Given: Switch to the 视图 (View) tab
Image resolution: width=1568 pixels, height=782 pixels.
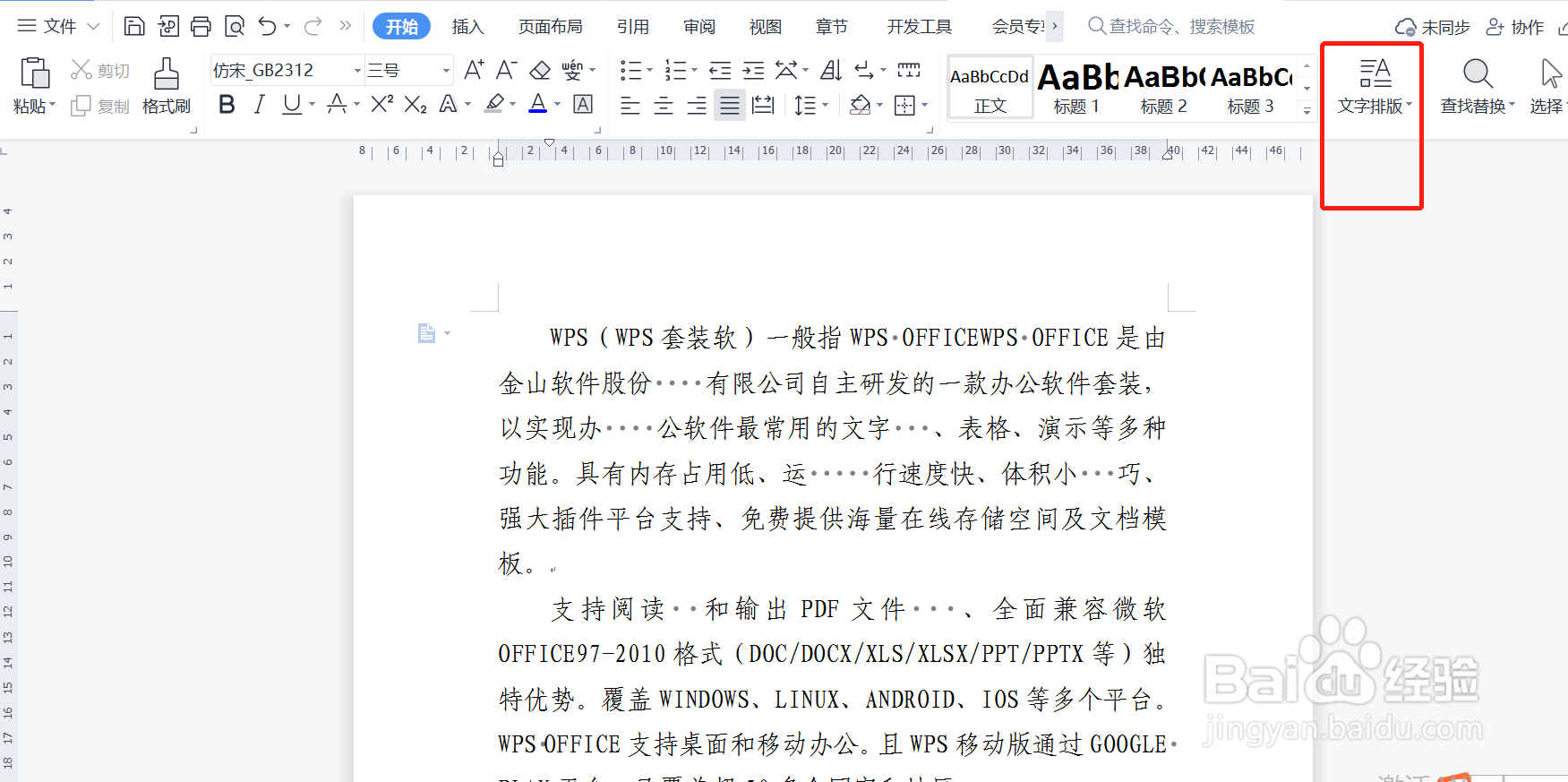Looking at the screenshot, I should [765, 27].
